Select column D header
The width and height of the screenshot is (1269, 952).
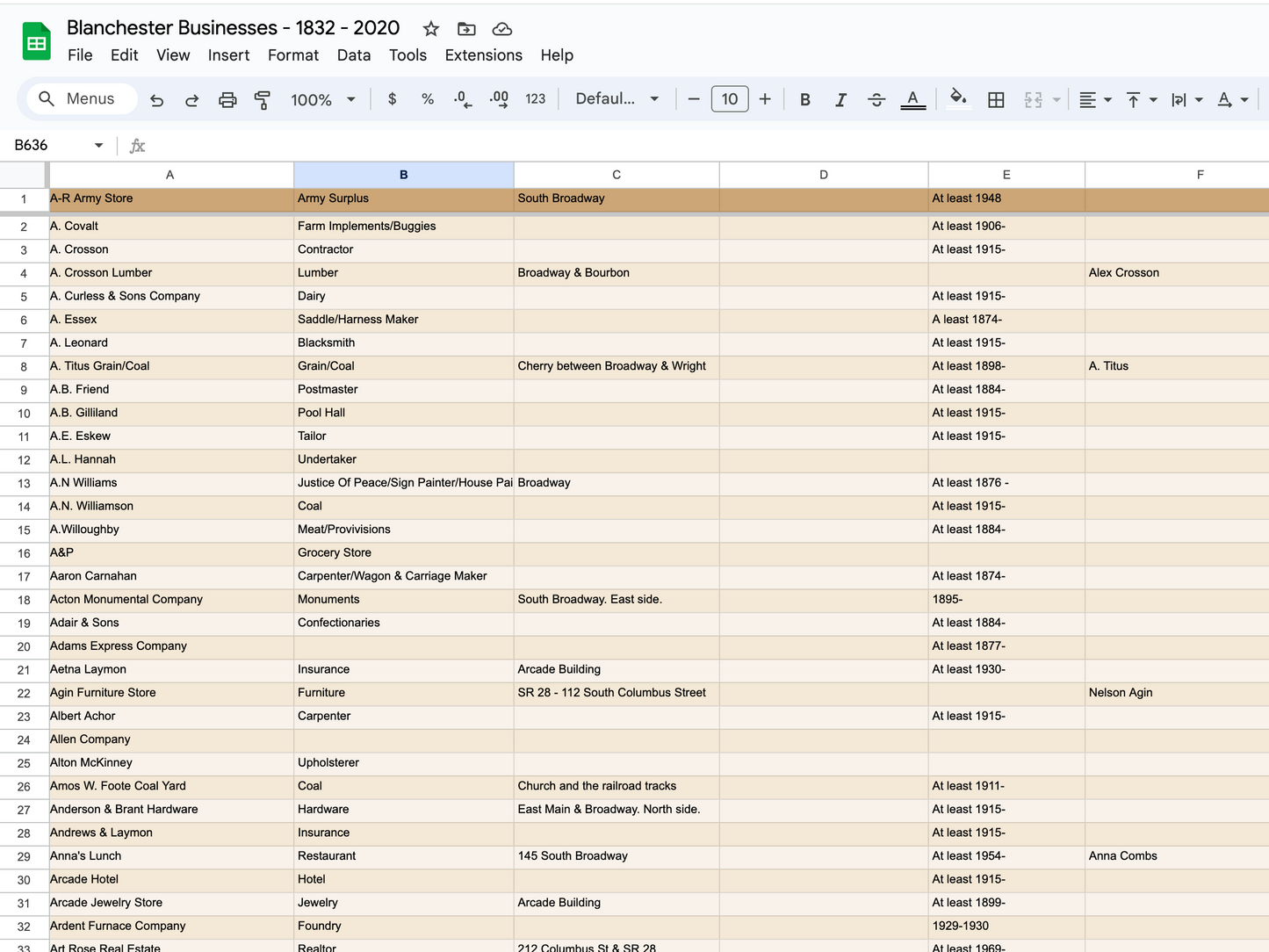click(824, 175)
